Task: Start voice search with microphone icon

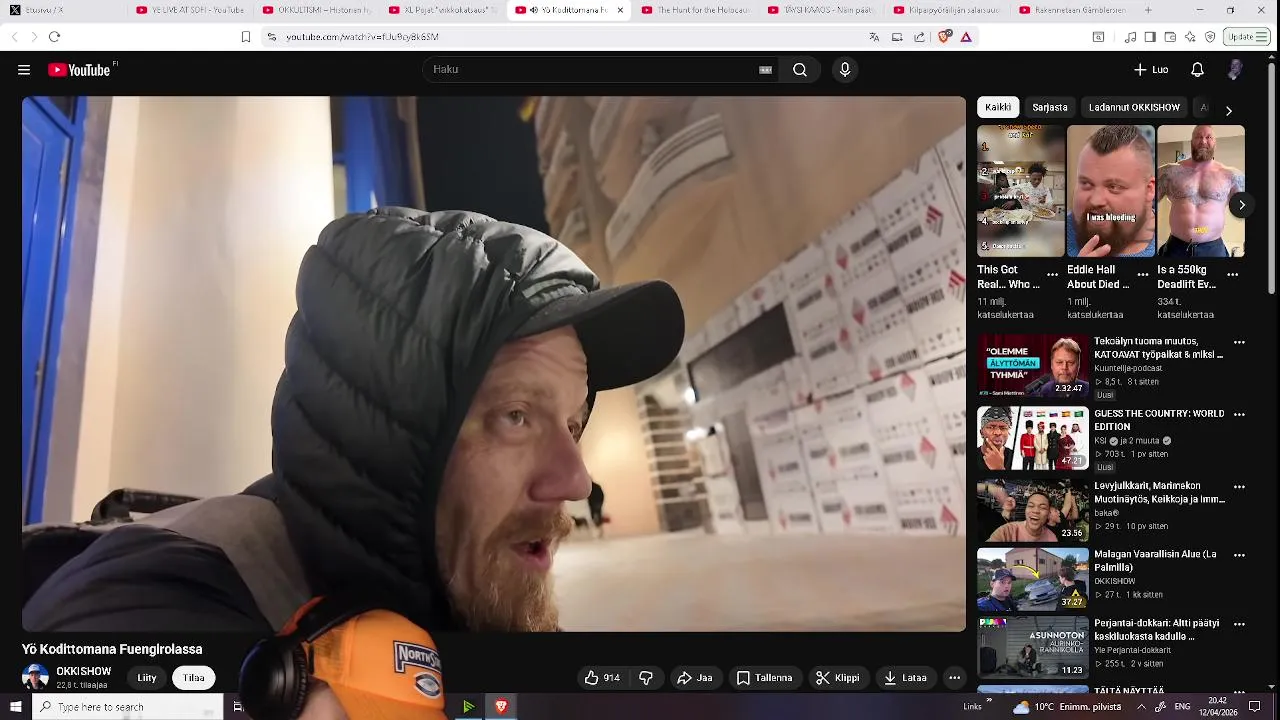Action: [x=845, y=70]
